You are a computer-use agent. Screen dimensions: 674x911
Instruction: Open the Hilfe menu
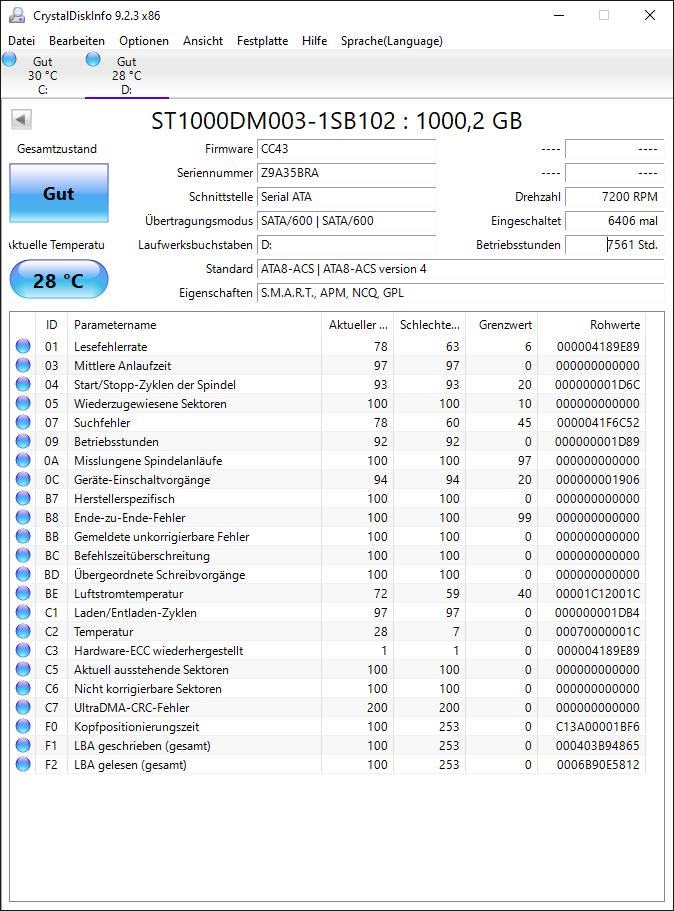(x=314, y=41)
